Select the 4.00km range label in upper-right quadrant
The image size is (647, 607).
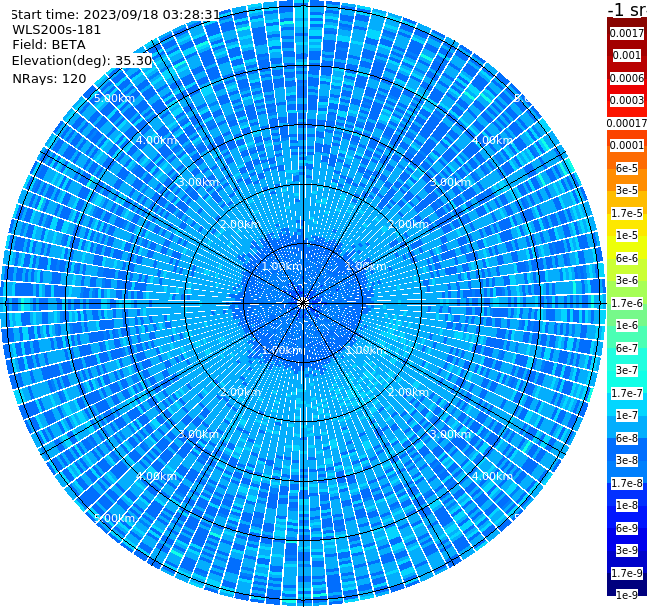(492, 140)
